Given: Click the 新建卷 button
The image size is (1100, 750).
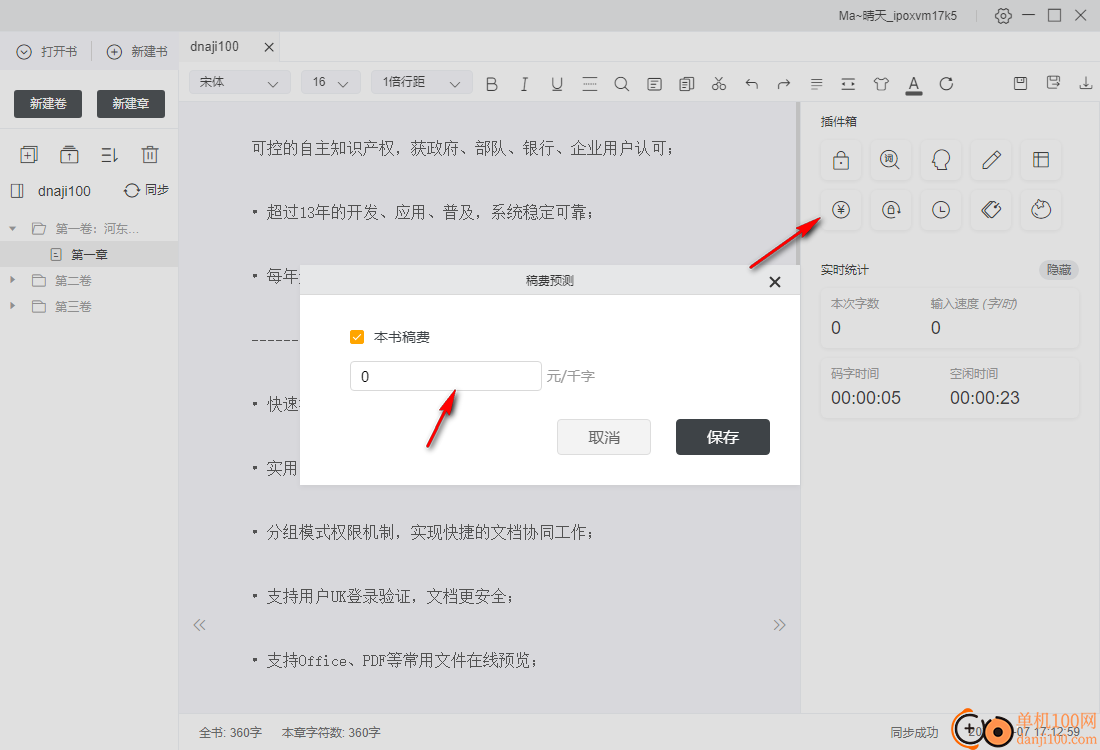Looking at the screenshot, I should point(48,104).
